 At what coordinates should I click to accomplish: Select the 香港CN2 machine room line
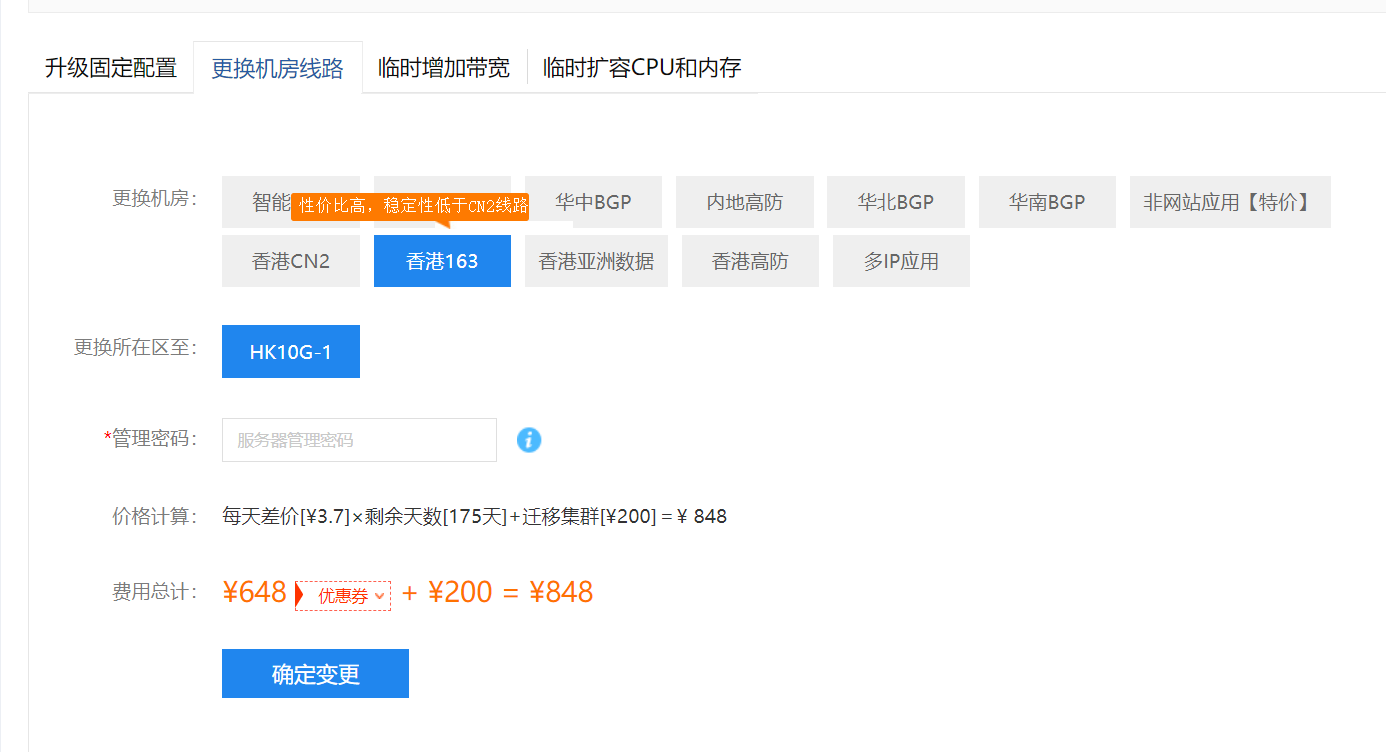[x=290, y=260]
